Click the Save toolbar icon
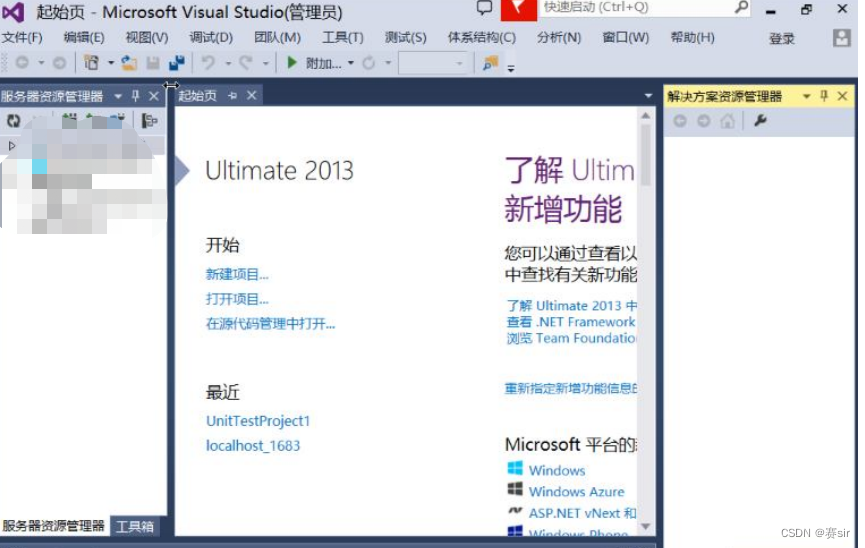The height and width of the screenshot is (548, 865). (x=153, y=63)
